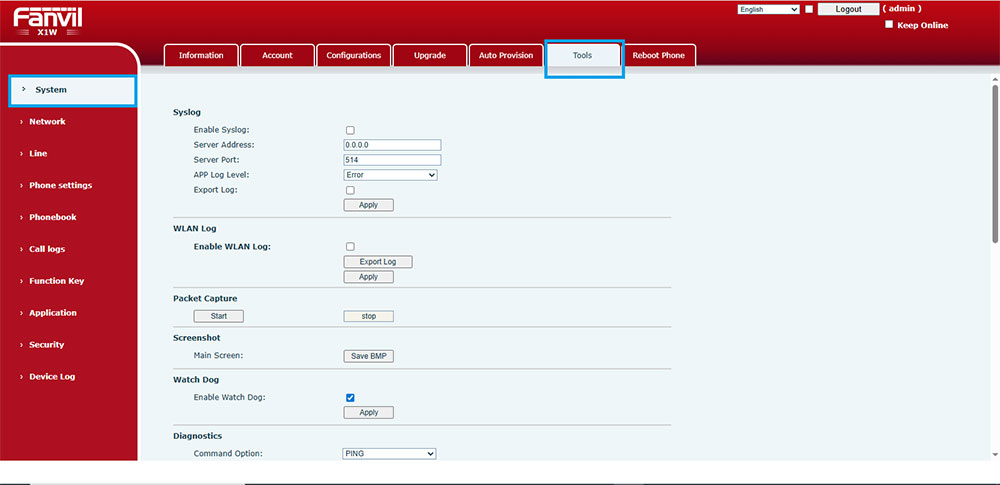Go to the Reboot Phone tab
Image resolution: width=1000 pixels, height=485 pixels.
click(x=659, y=56)
